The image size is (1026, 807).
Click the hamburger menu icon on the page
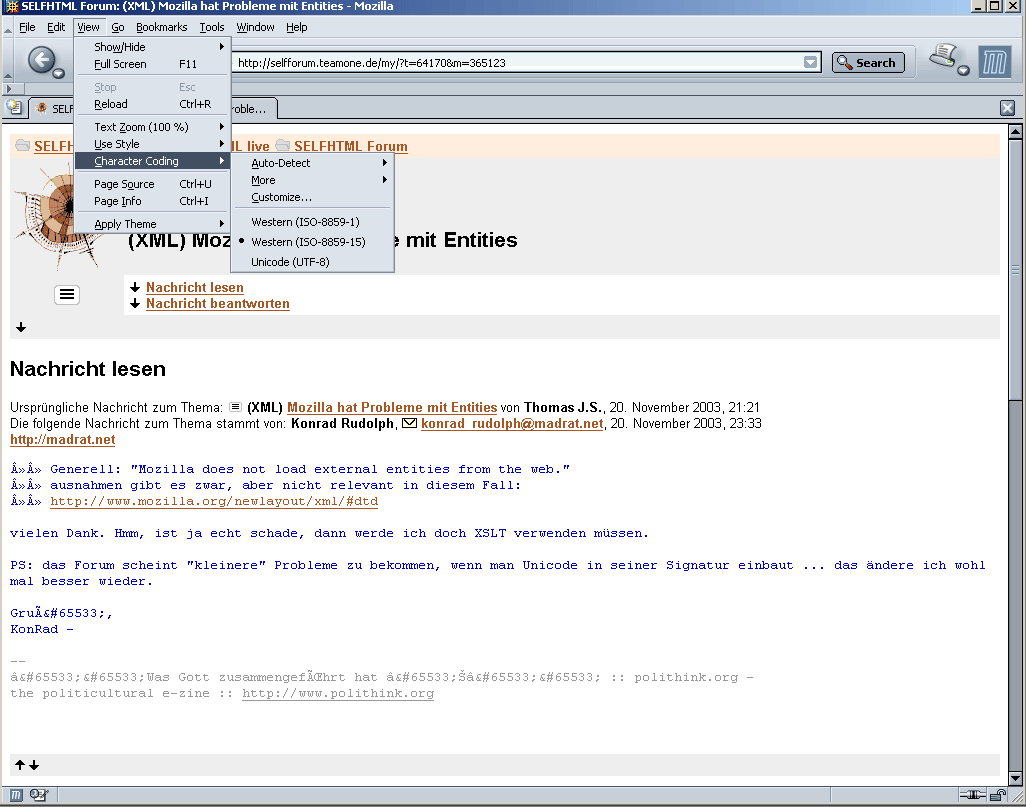tap(67, 294)
